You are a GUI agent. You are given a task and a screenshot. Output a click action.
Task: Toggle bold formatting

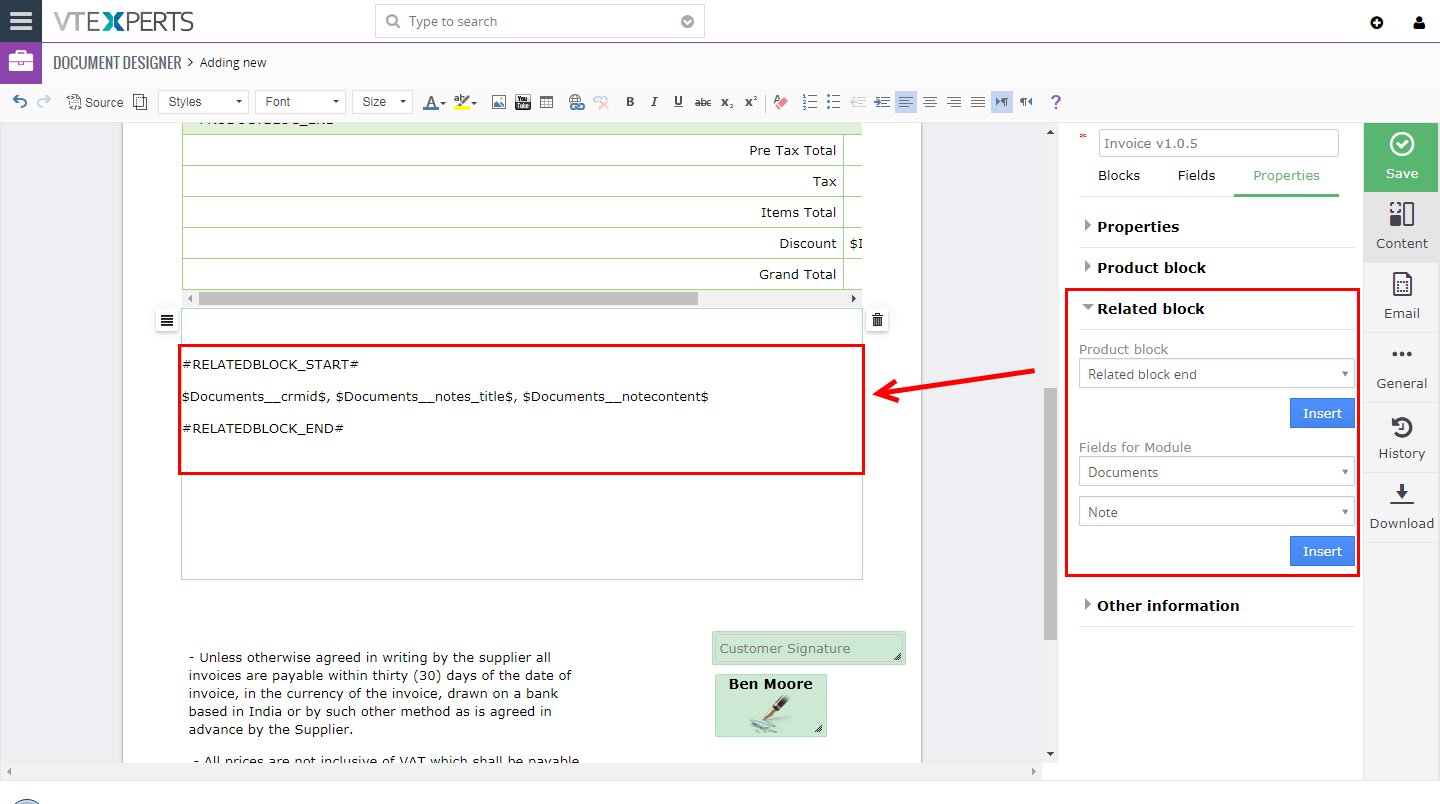pyautogui.click(x=630, y=101)
